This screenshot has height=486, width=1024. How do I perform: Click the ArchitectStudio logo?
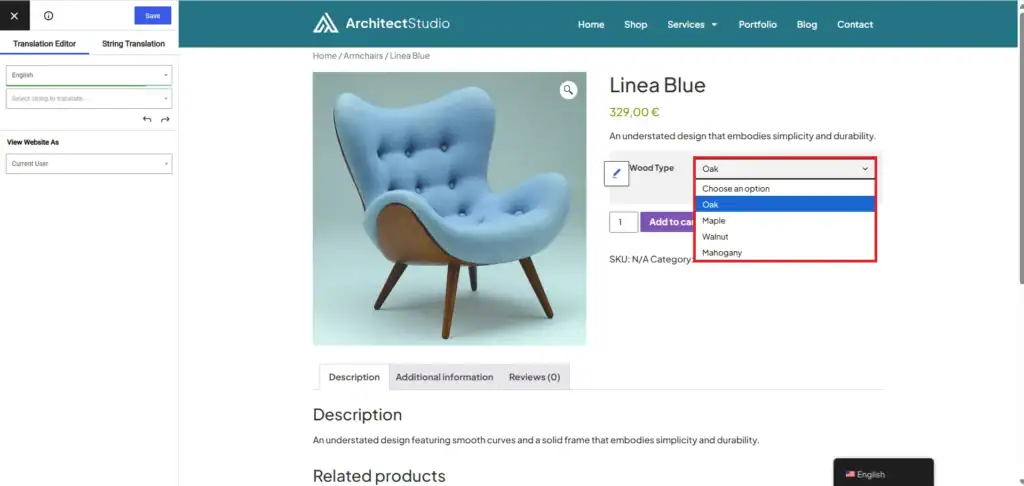[381, 24]
